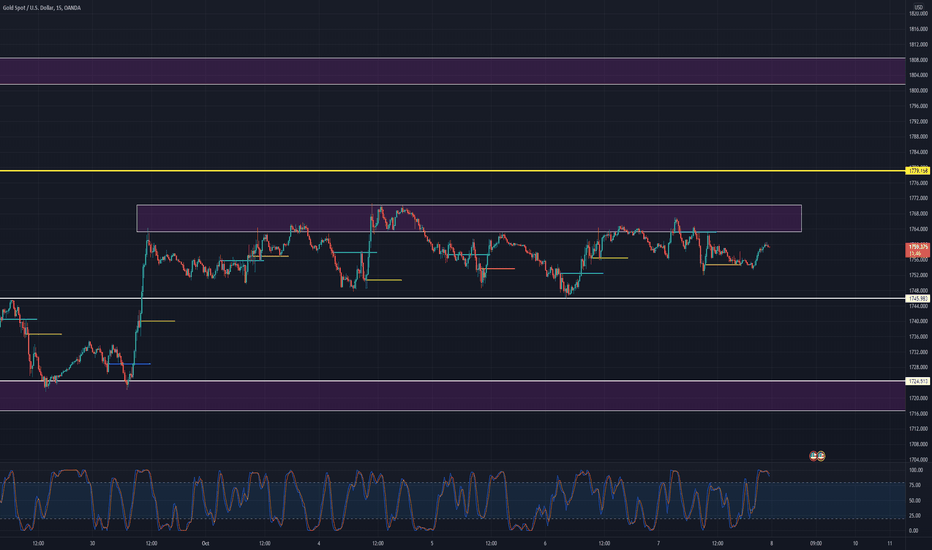This screenshot has height=550, width=932.
Task: Click the 100.00 stochastic scale value
Action: click(916, 470)
